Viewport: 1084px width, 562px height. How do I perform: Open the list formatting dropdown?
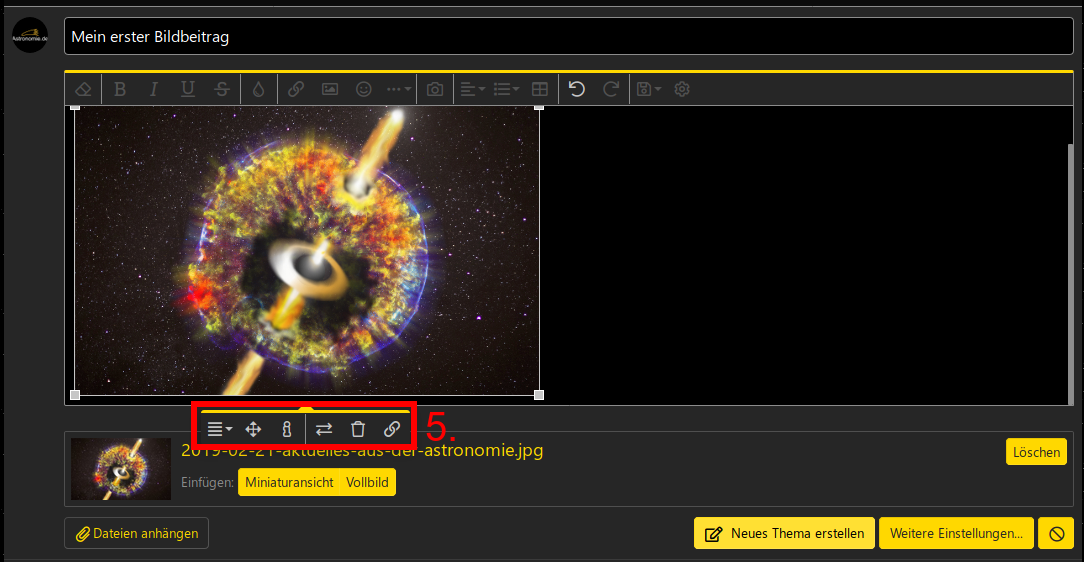507,89
